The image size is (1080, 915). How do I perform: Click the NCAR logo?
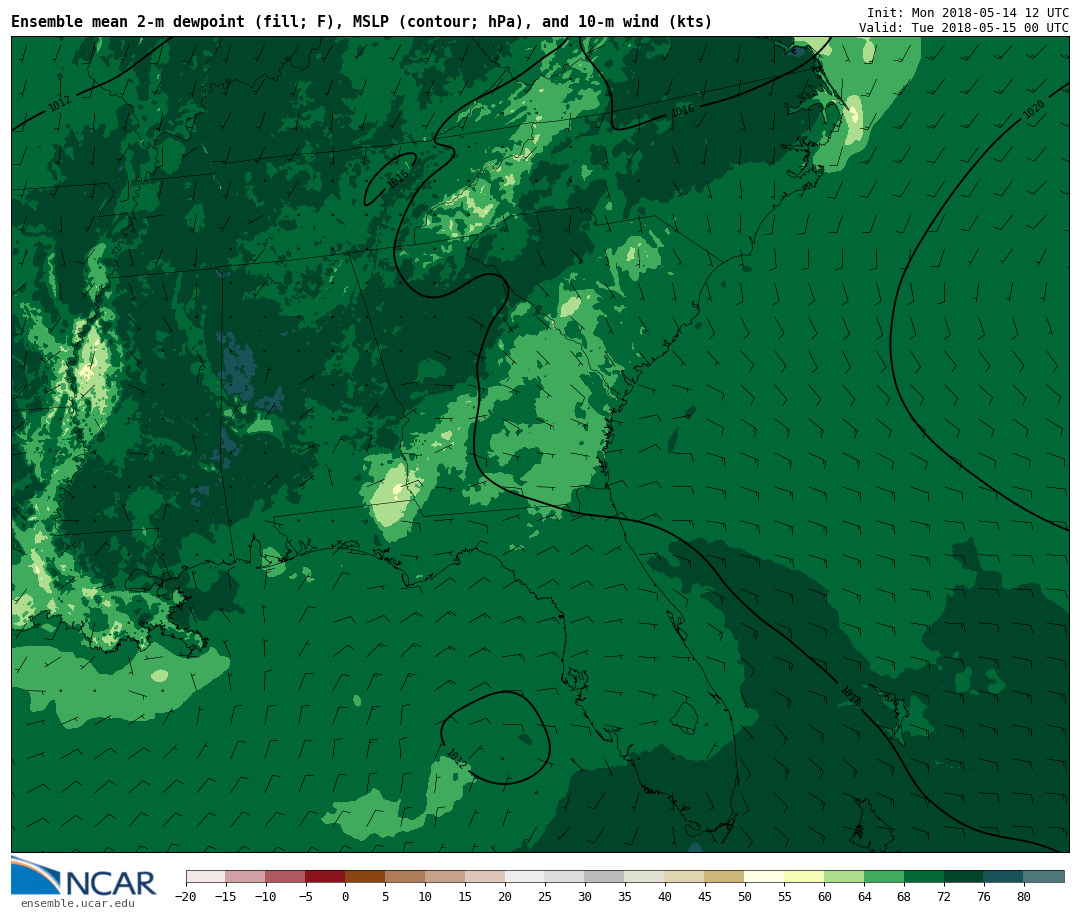pos(83,877)
